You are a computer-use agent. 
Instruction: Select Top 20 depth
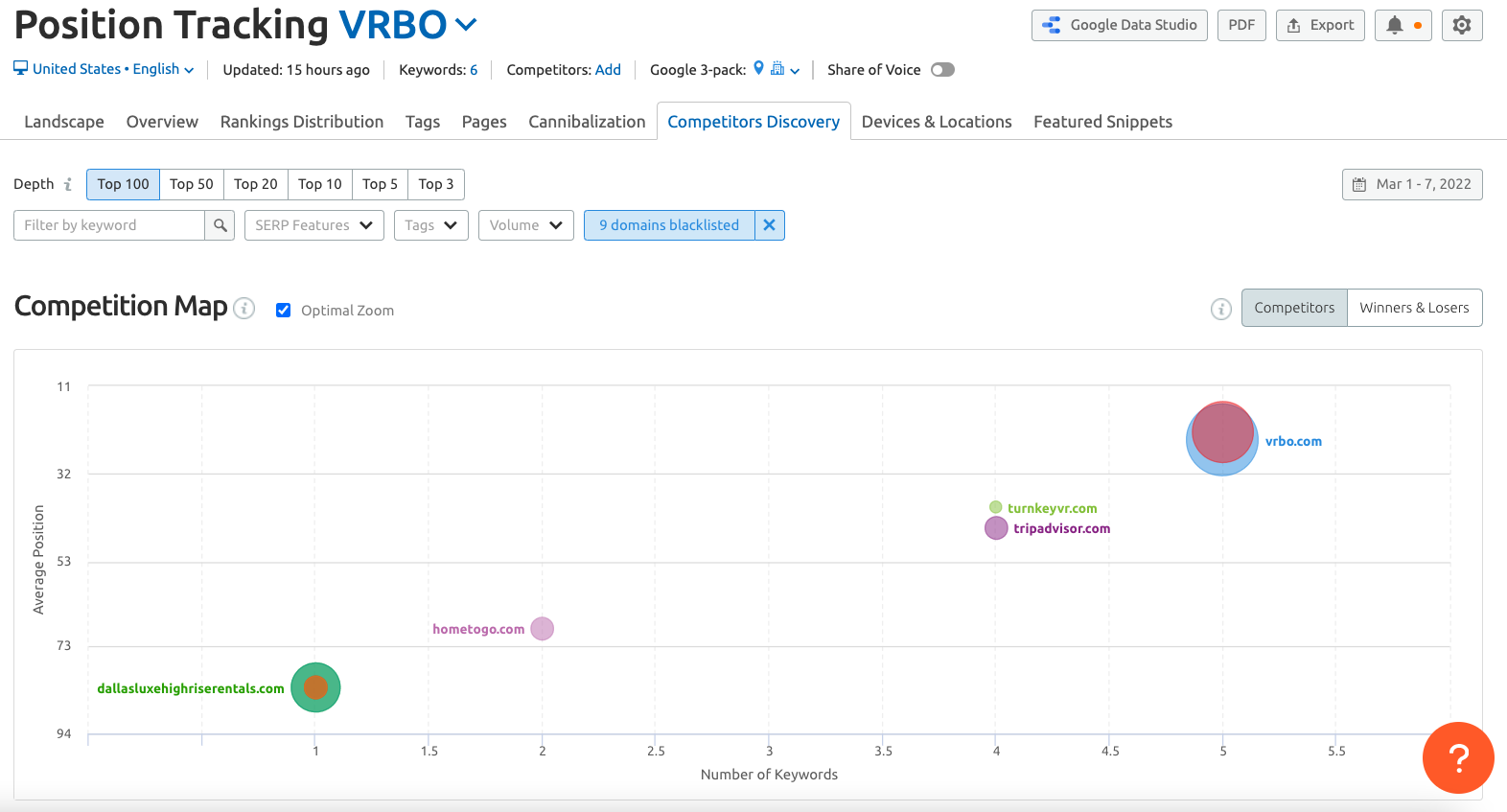coord(256,184)
